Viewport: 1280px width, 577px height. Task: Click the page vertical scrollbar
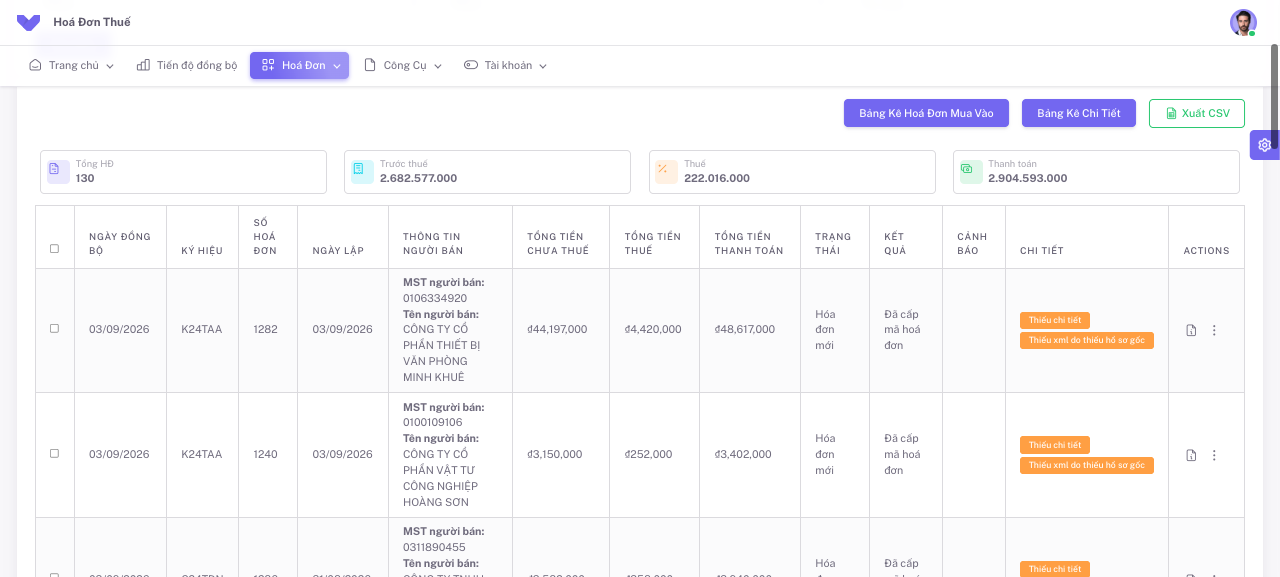1275,96
